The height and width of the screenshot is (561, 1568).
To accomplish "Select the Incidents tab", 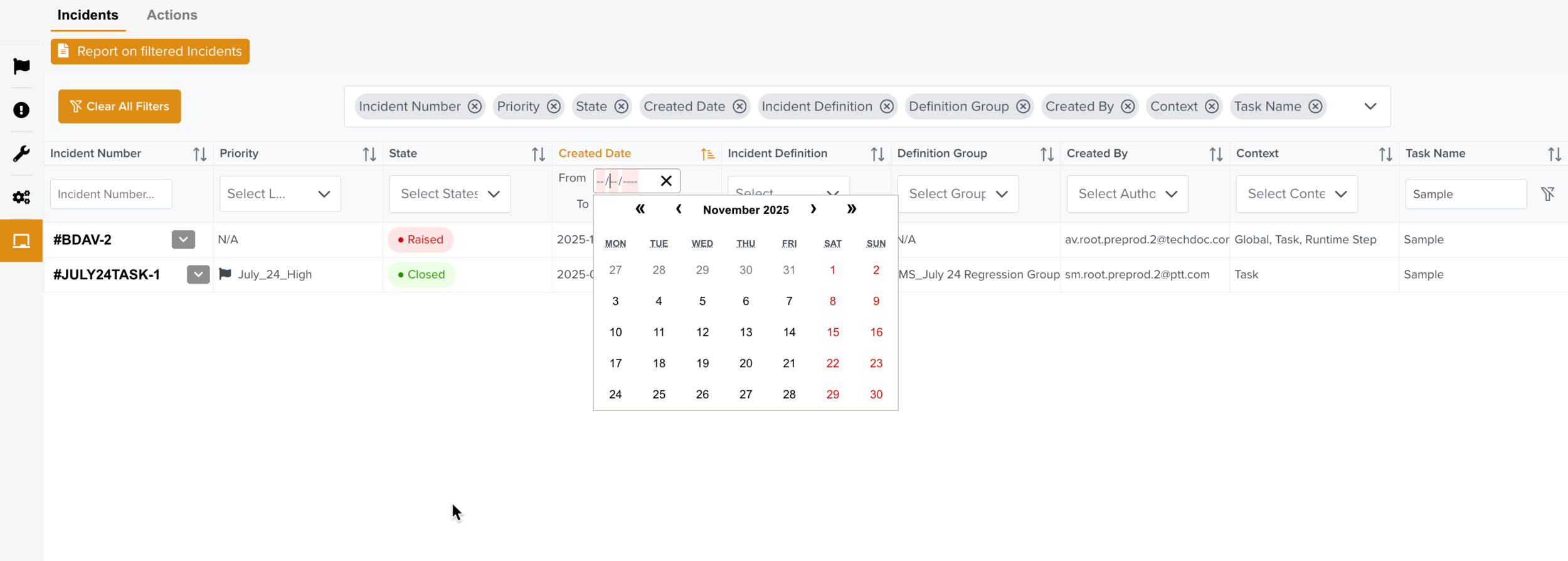I will pos(88,15).
